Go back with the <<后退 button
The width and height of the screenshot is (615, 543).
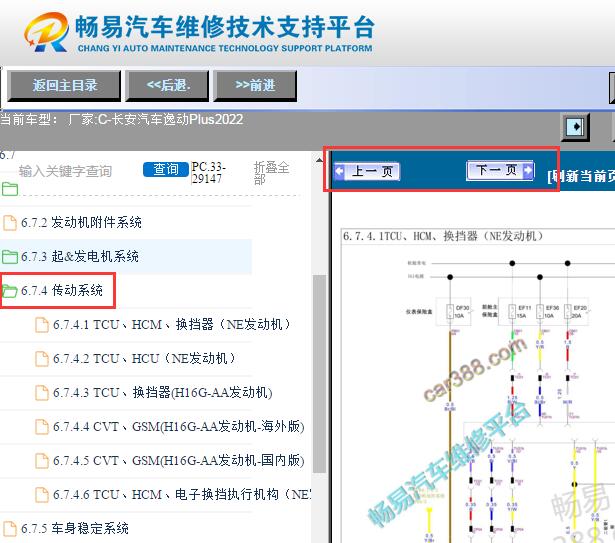point(167,86)
